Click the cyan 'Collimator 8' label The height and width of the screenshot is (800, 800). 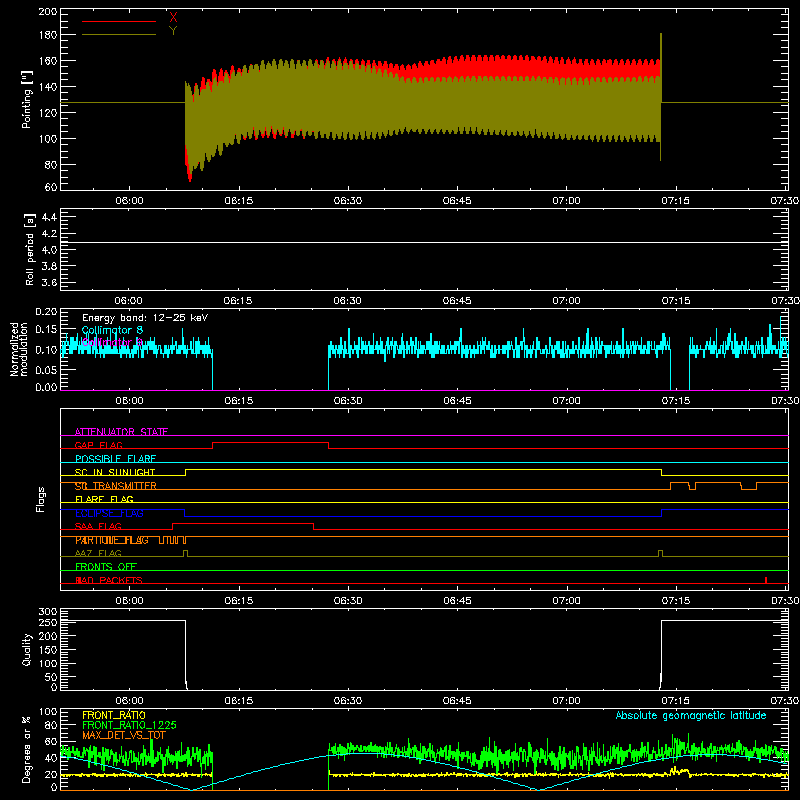pos(112,330)
